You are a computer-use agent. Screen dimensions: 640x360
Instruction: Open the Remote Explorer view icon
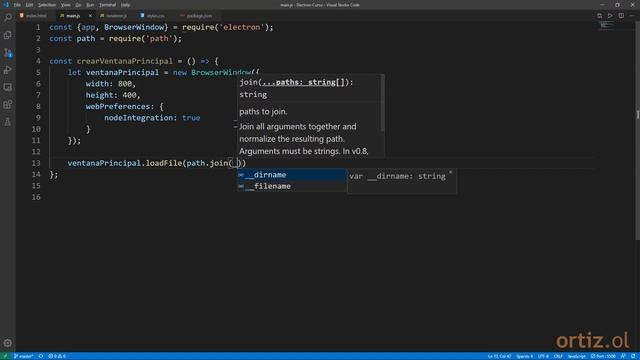8,87
